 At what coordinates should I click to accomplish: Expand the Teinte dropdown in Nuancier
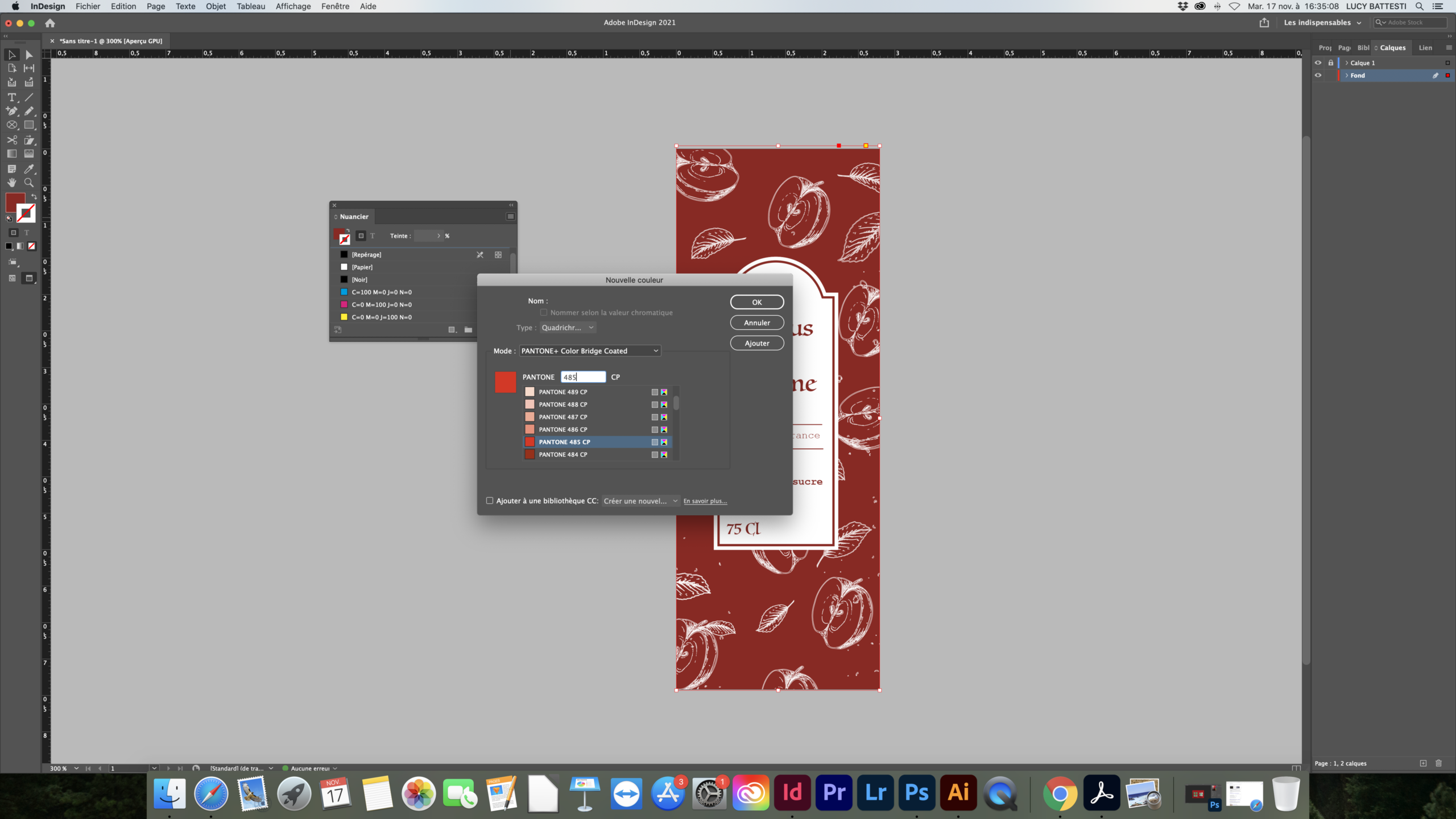(439, 235)
